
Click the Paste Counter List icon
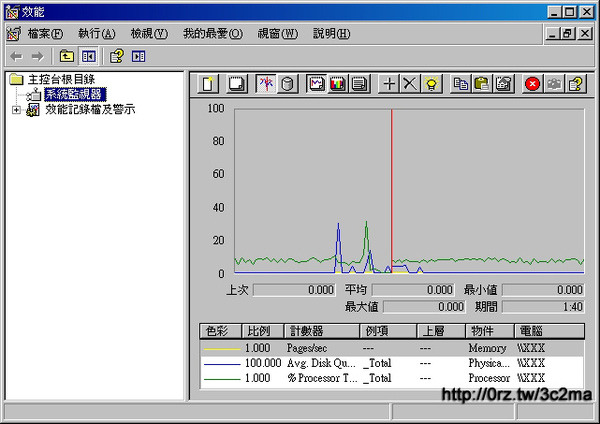[482, 84]
